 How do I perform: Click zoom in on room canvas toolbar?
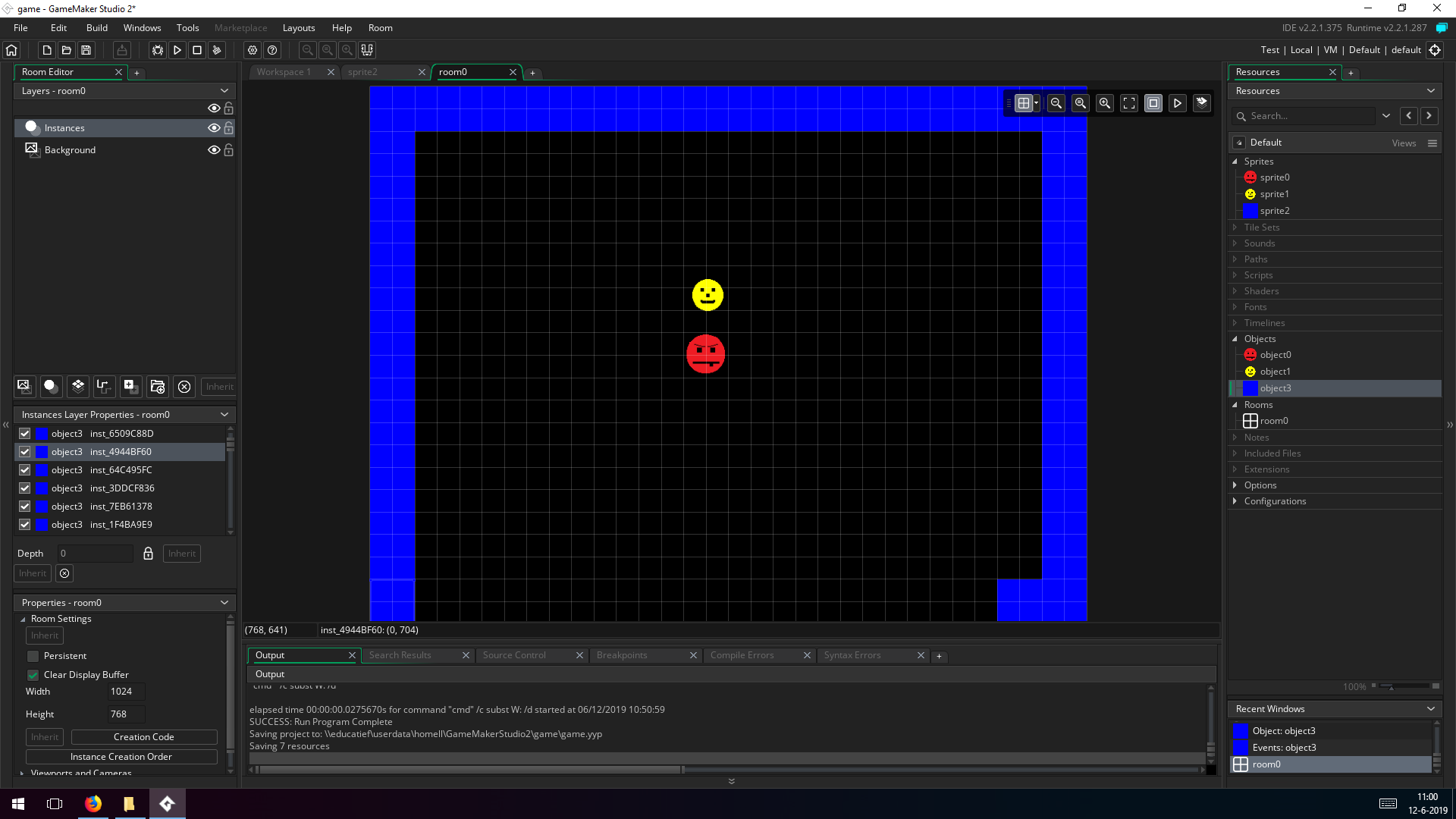coord(1105,103)
